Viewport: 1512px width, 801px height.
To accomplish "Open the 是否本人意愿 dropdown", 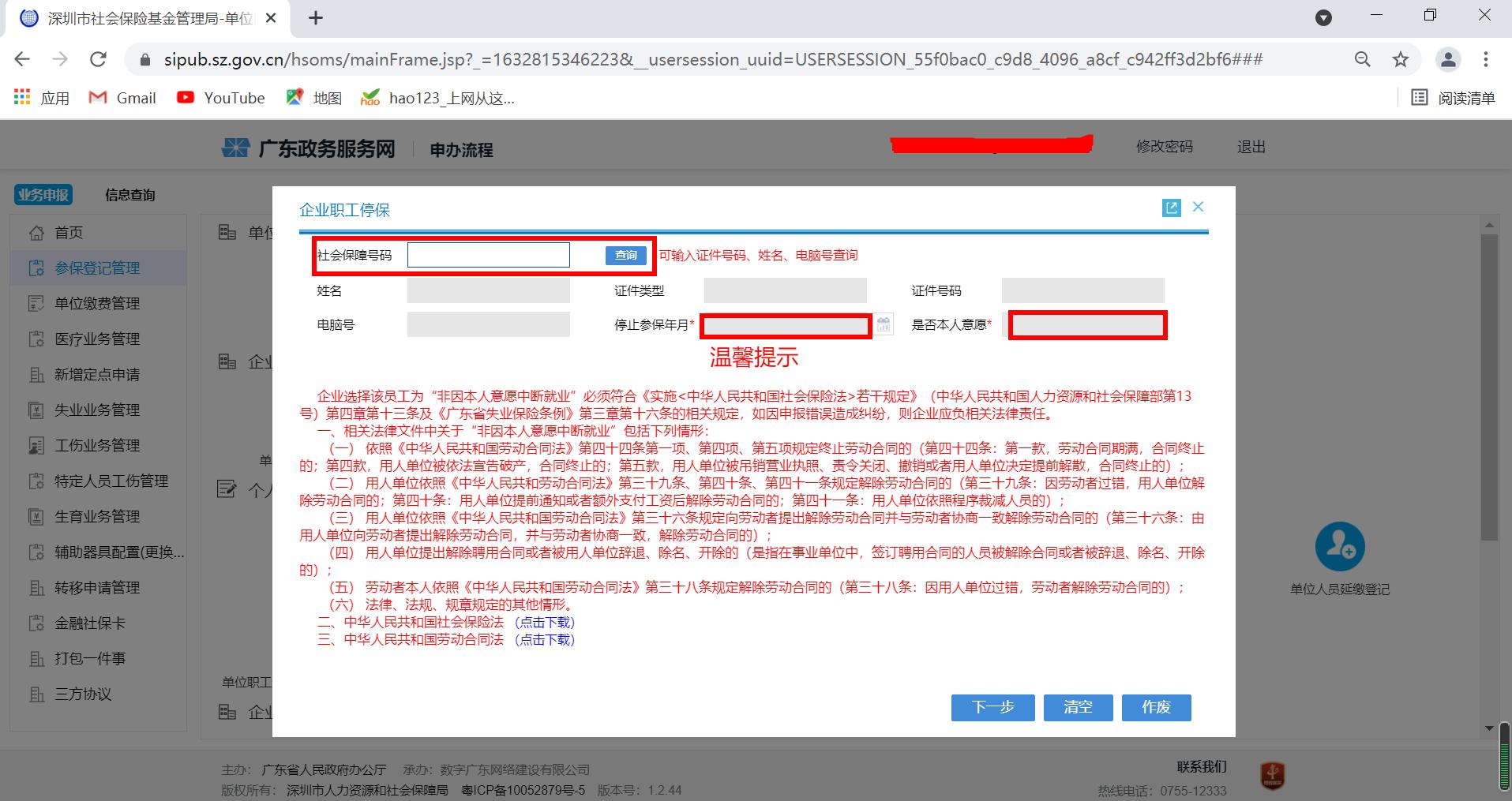I will [1087, 324].
